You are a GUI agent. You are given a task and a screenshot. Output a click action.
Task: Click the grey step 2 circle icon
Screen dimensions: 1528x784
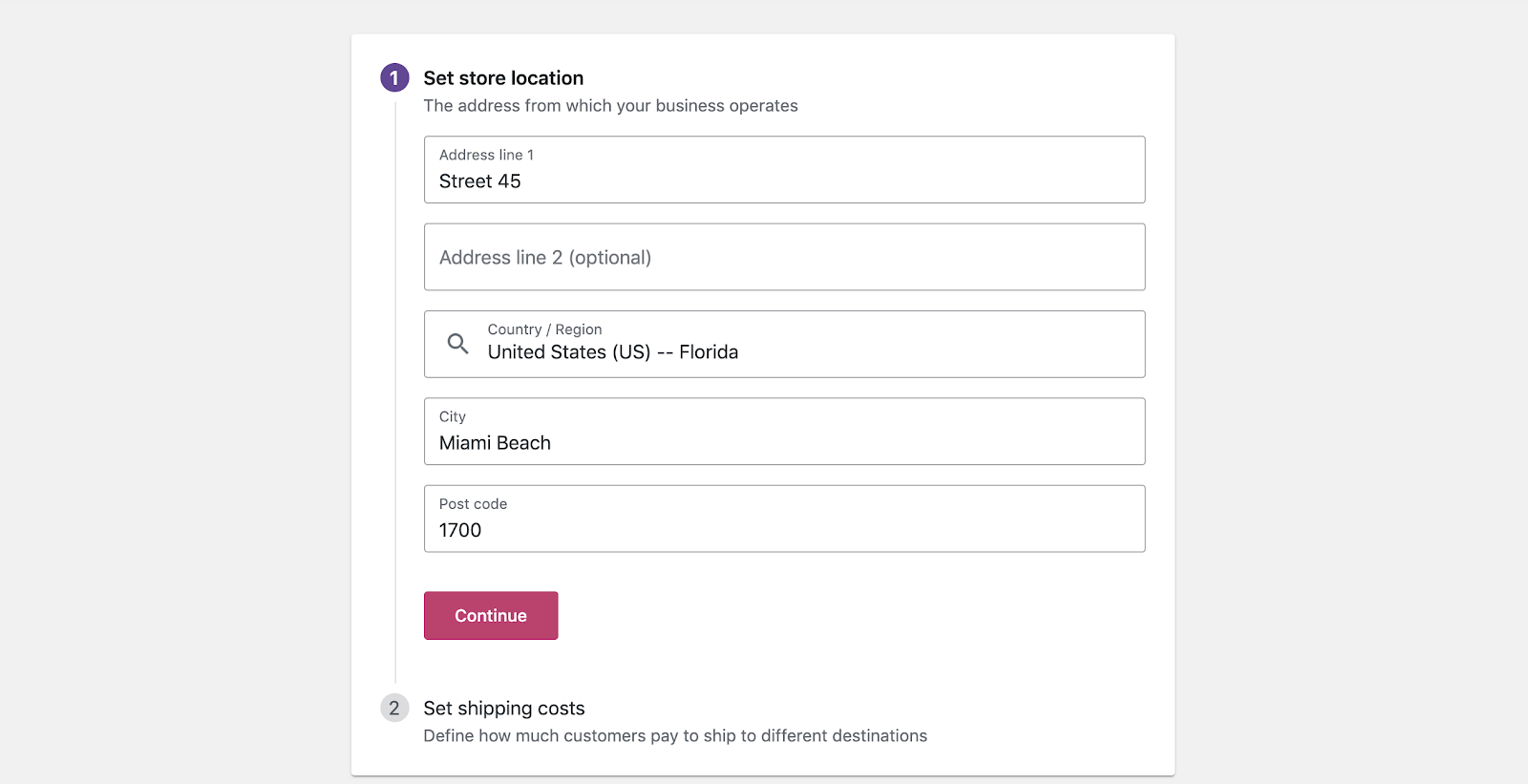[x=394, y=709]
